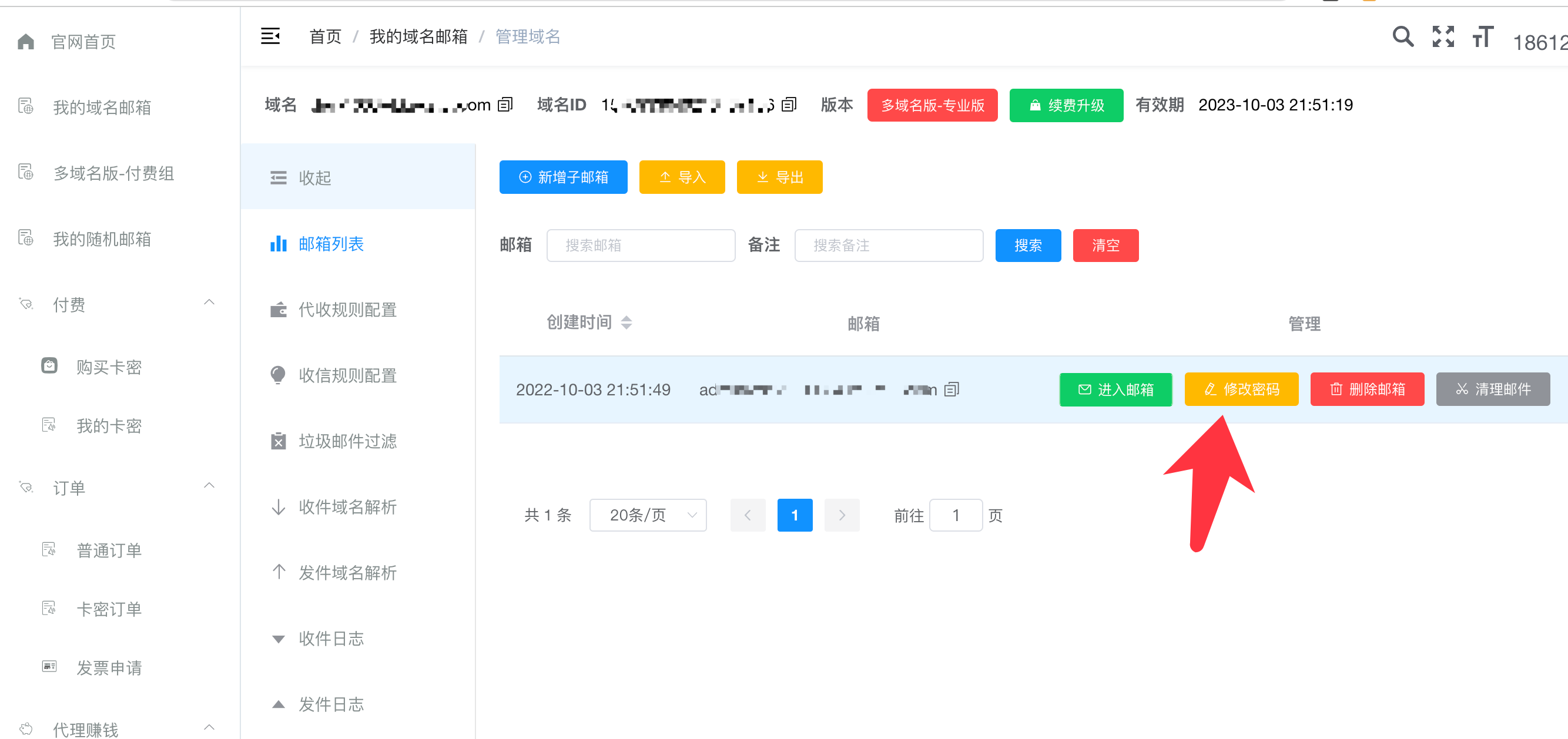Go to 我的域名邮箱 breadcrumb link
This screenshot has width=1568, height=739.
click(418, 36)
